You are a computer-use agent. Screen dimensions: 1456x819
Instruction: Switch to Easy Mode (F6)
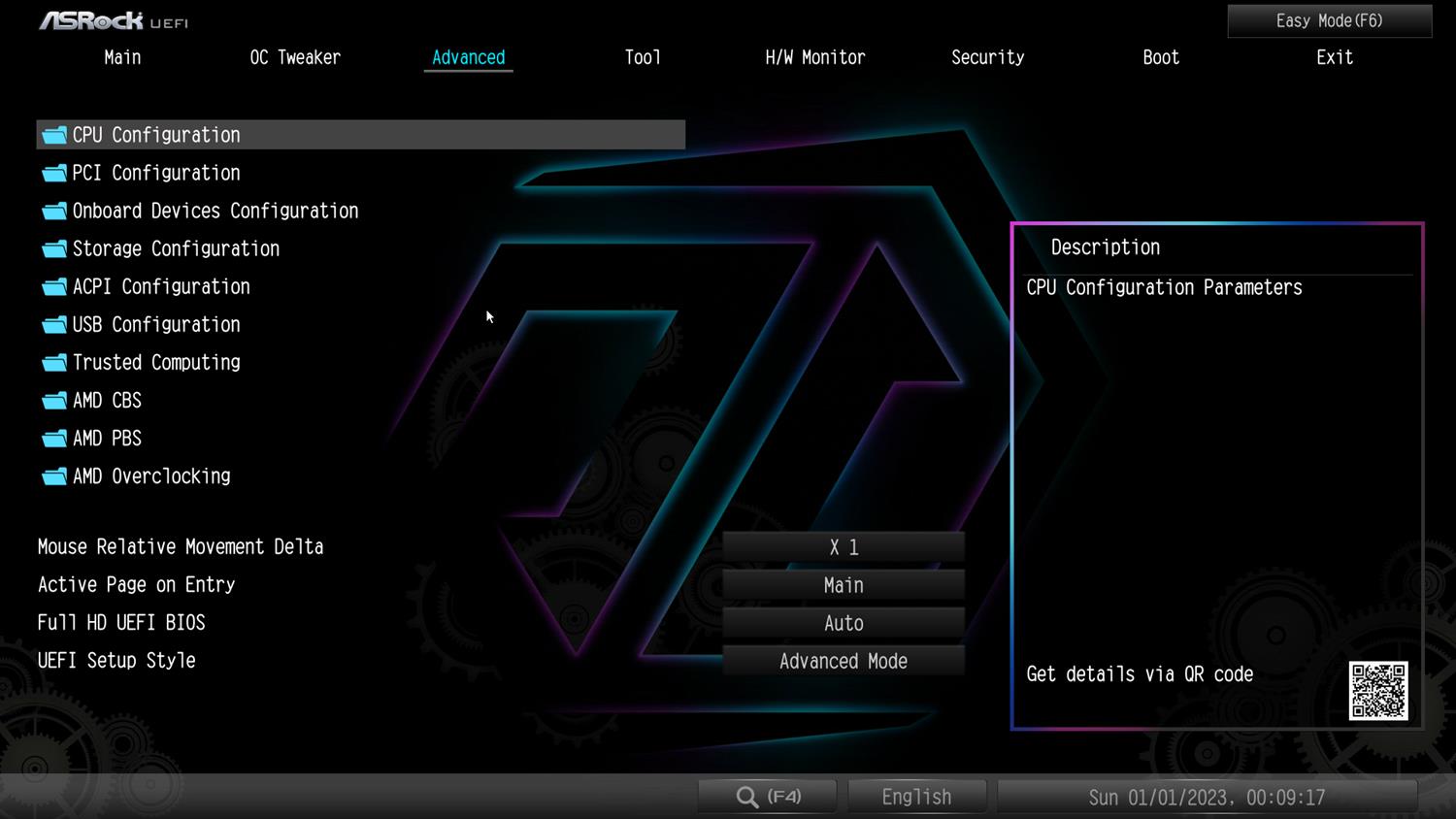[x=1329, y=20]
